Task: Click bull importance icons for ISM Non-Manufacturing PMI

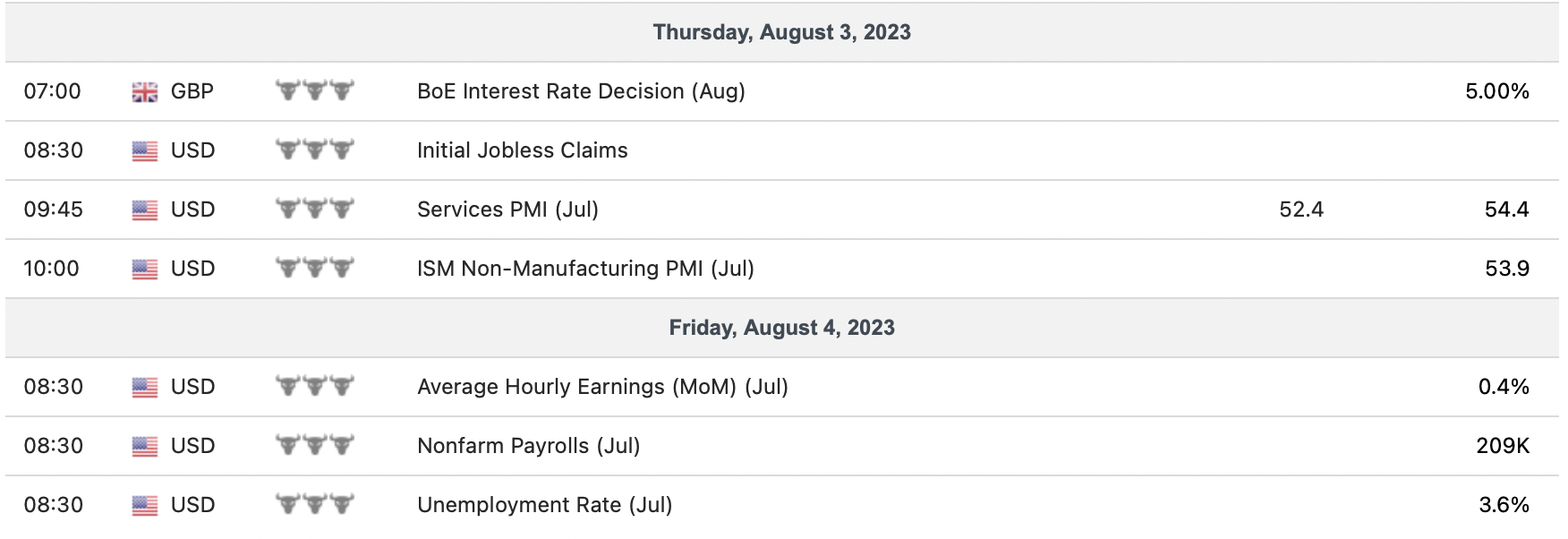Action: coord(314,268)
